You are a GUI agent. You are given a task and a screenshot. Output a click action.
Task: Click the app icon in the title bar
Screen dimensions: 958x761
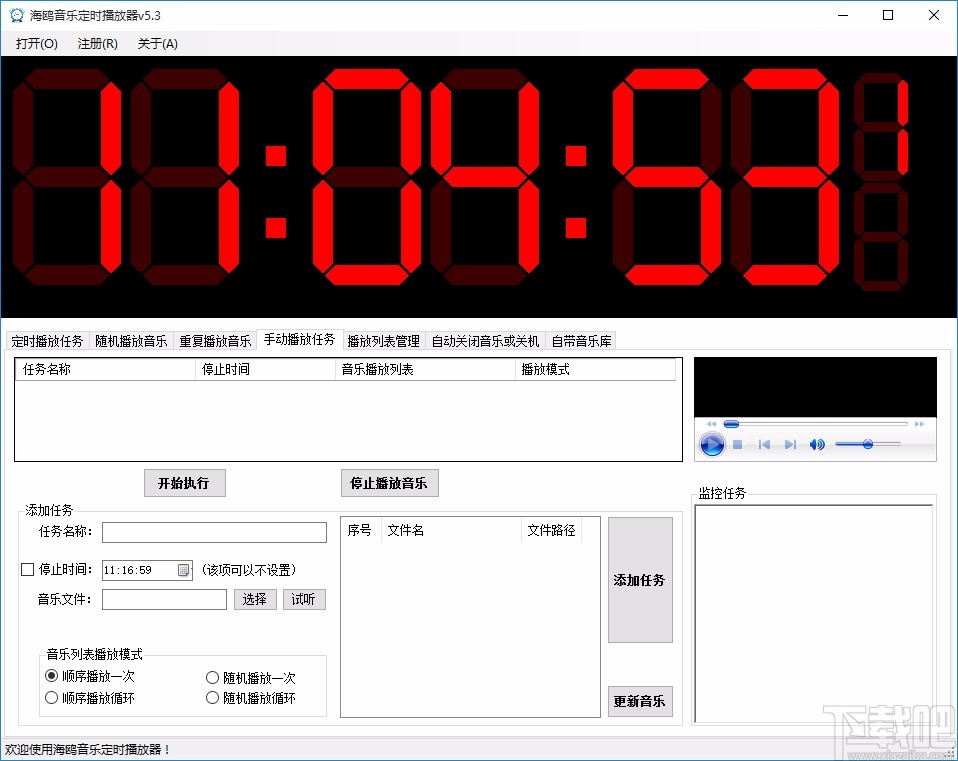pos(14,15)
